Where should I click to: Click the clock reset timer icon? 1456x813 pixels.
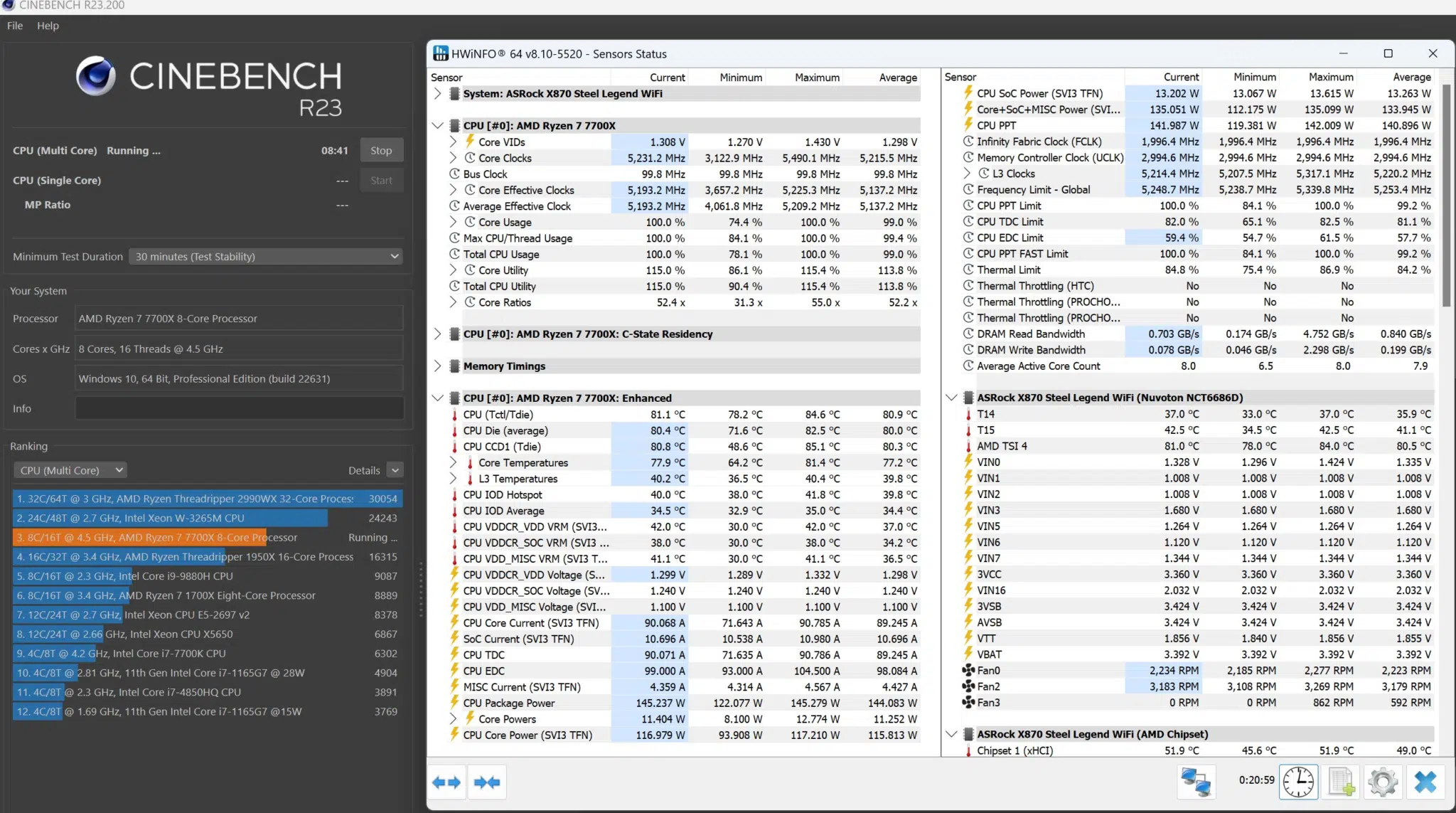1298,782
